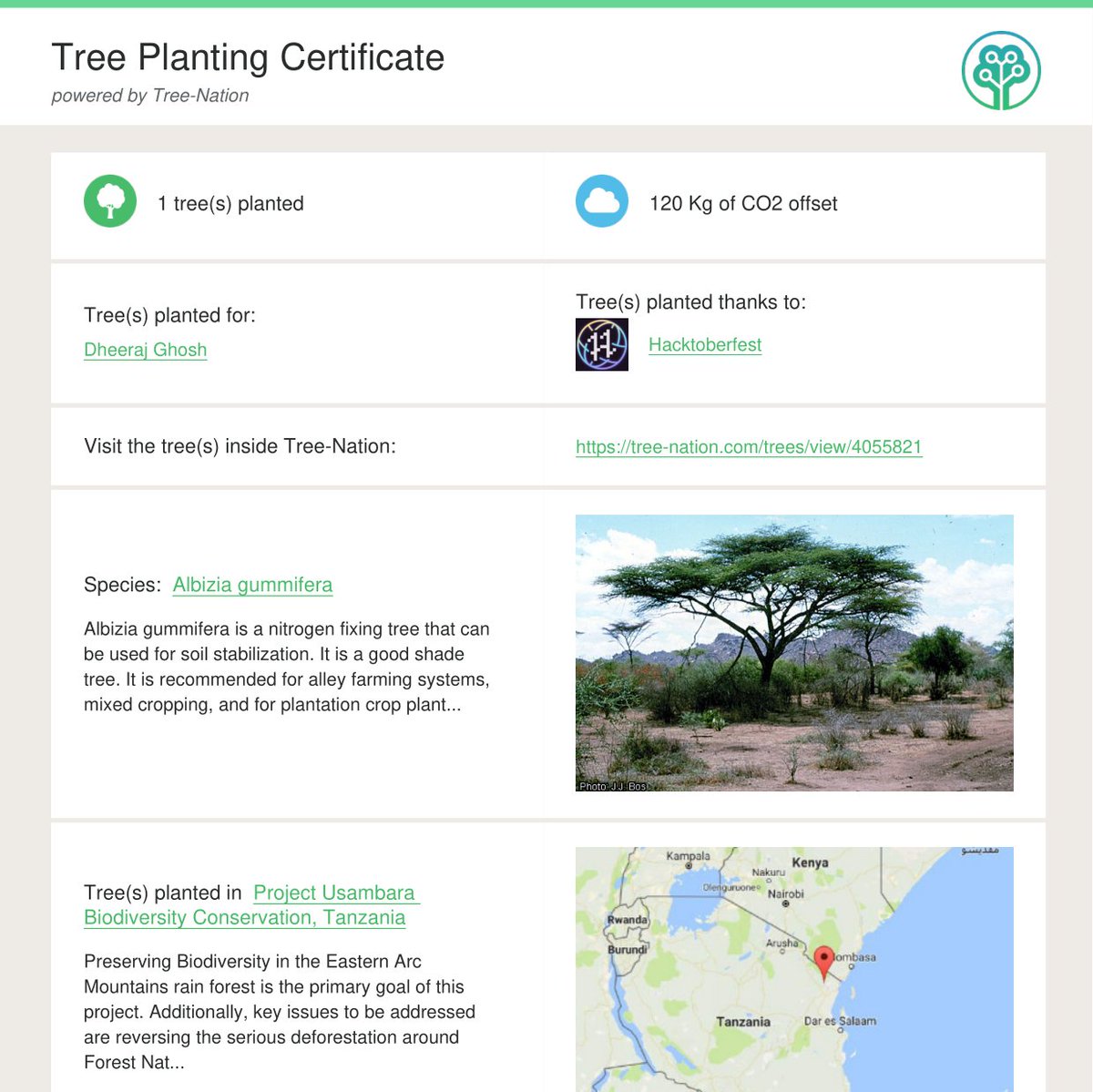The image size is (1093, 1092).
Task: Click the Burundi label on the map
Action: click(x=627, y=949)
